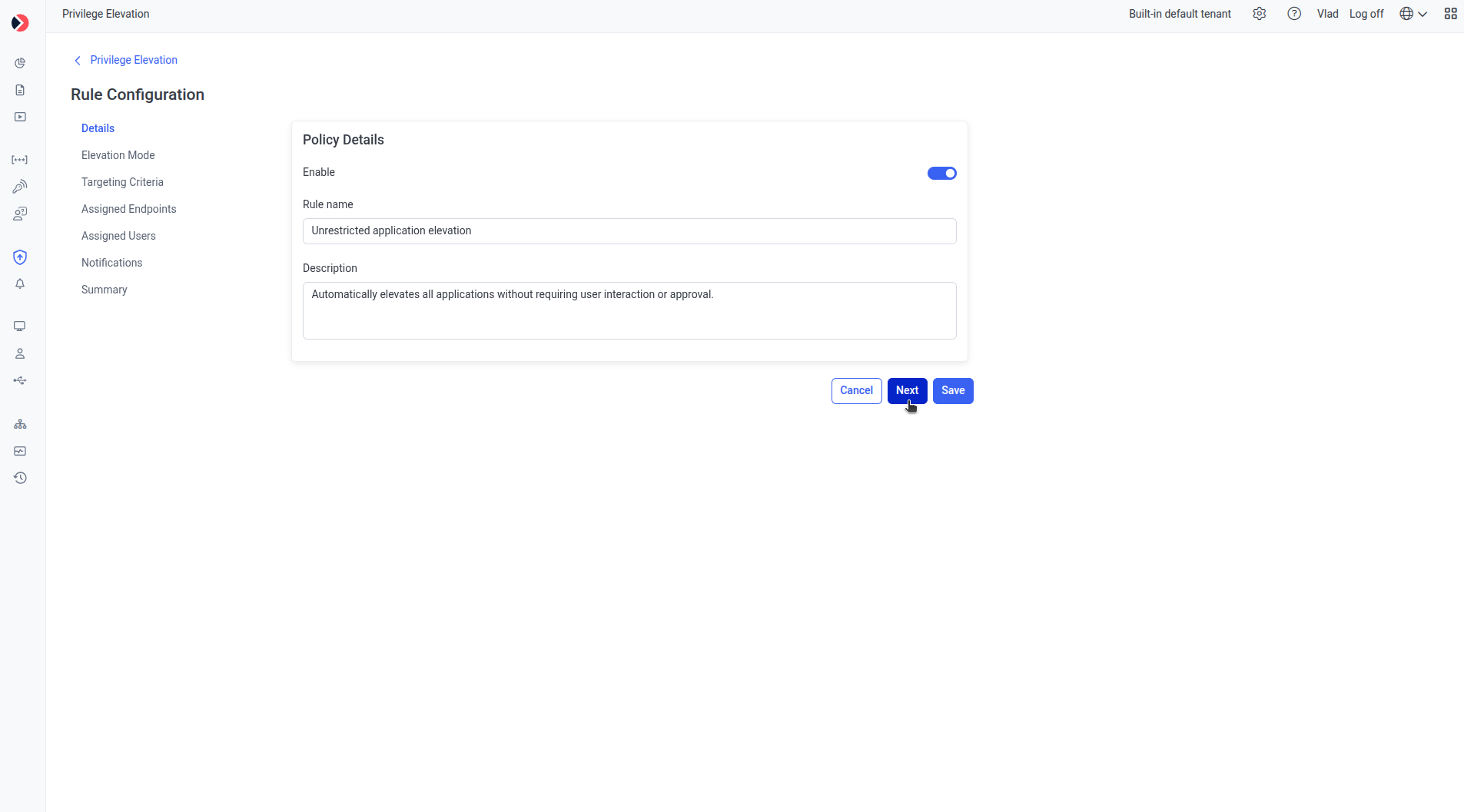
Task: Click the Log off link
Action: click(x=1366, y=14)
